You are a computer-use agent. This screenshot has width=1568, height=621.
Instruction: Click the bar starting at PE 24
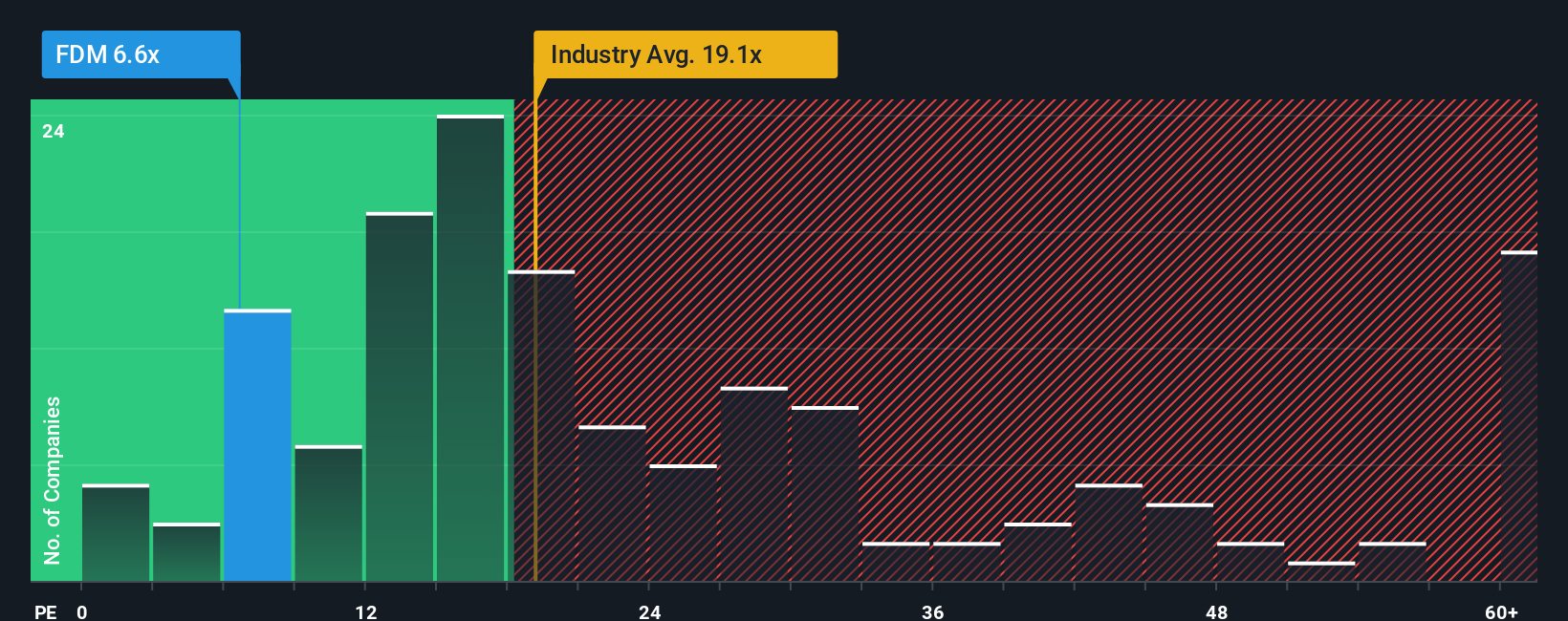(684, 524)
